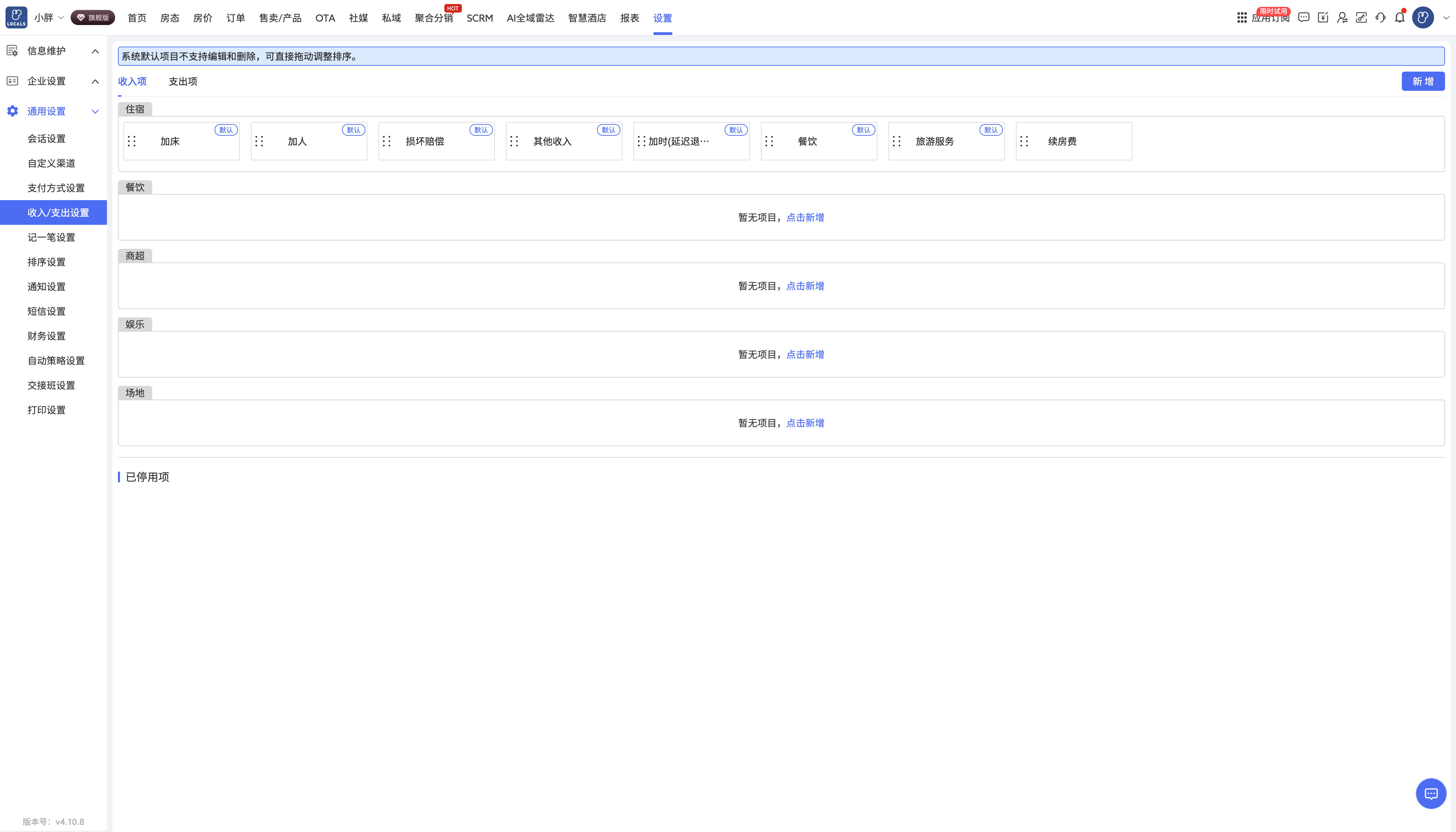Open the dropdown arrow beside the avatar
Image resolution: width=1456 pixels, height=832 pixels.
(1446, 18)
